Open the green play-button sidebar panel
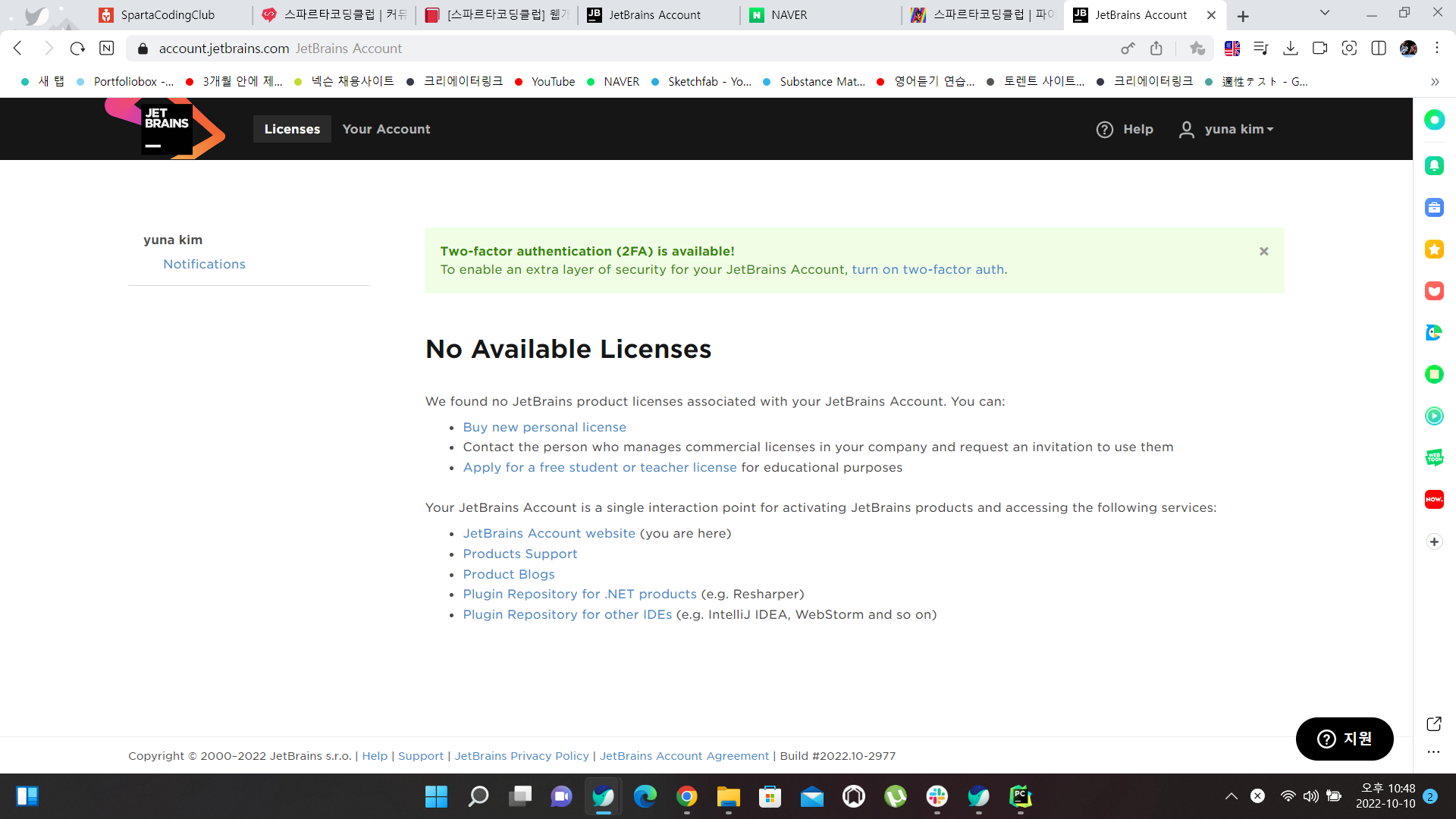Viewport: 1456px width, 819px height. [x=1434, y=416]
